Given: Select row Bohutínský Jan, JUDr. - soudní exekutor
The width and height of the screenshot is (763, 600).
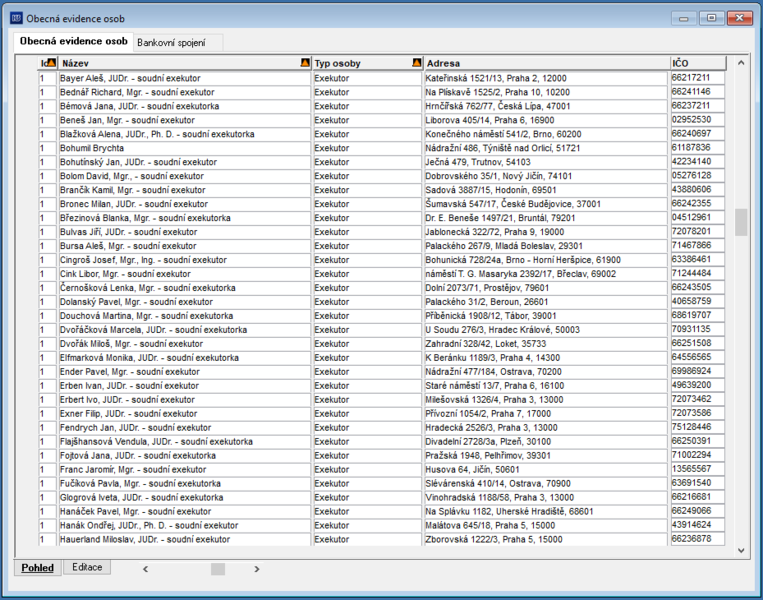Looking at the screenshot, I should click(x=382, y=162).
